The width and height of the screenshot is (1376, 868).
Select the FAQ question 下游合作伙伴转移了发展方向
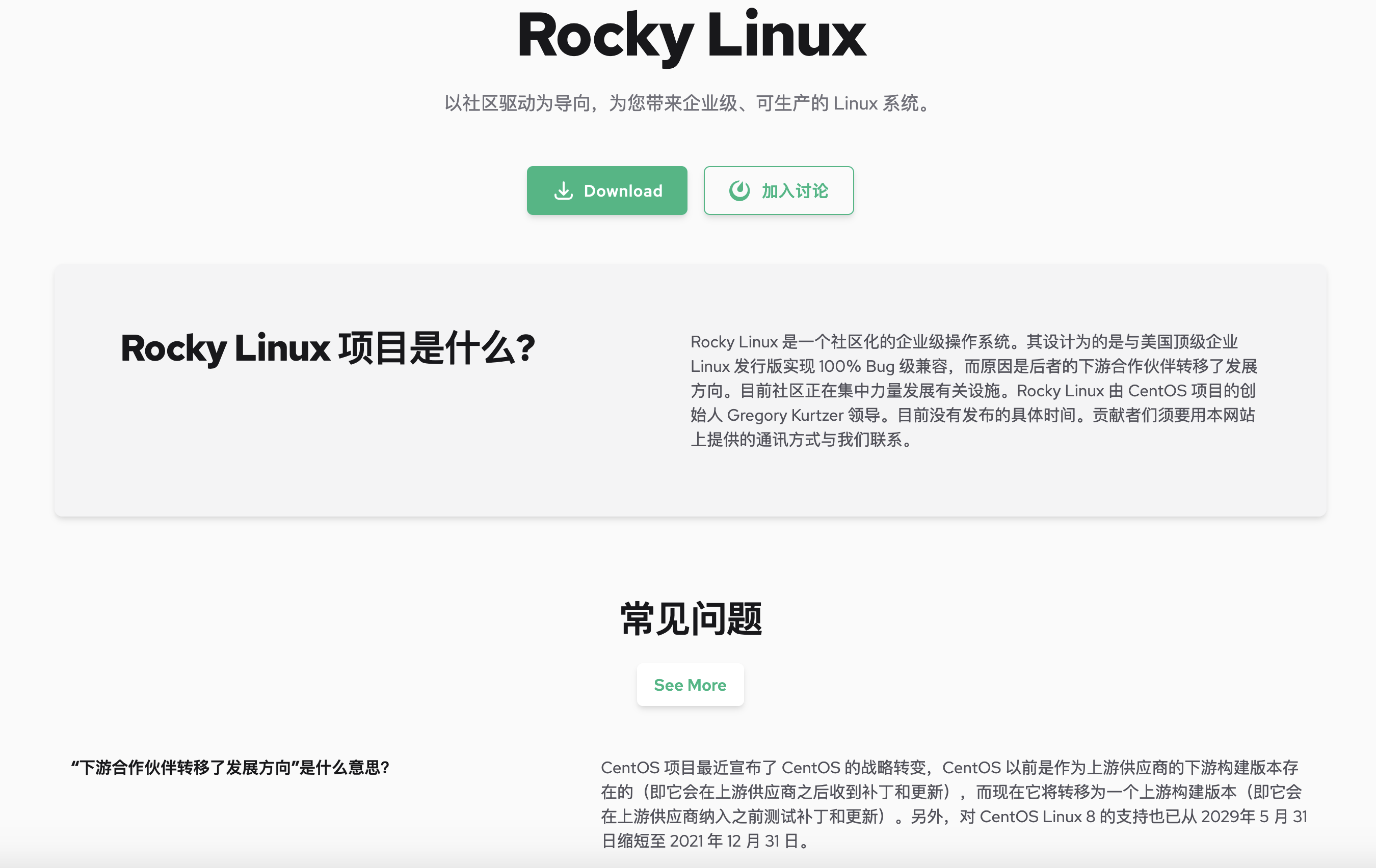[x=230, y=768]
